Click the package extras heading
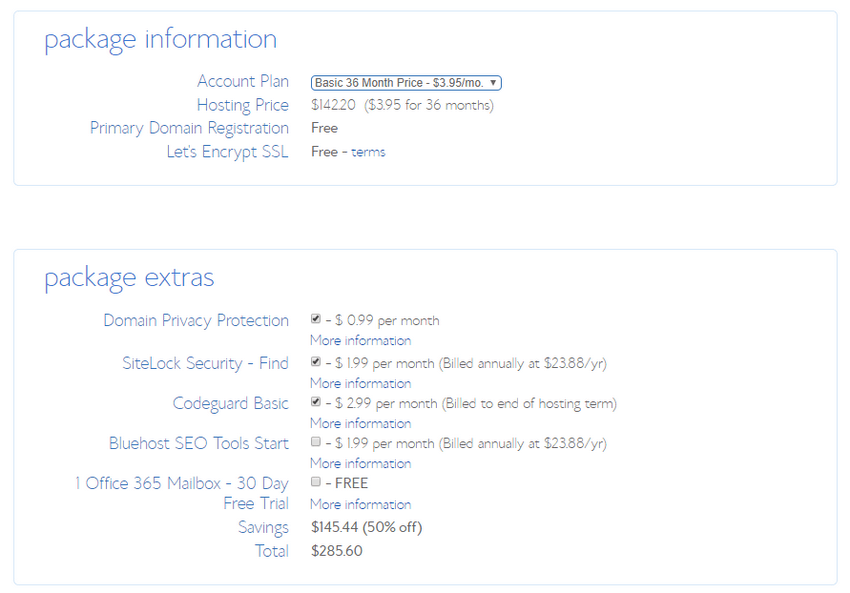This screenshot has width=850, height=593. coord(129,278)
